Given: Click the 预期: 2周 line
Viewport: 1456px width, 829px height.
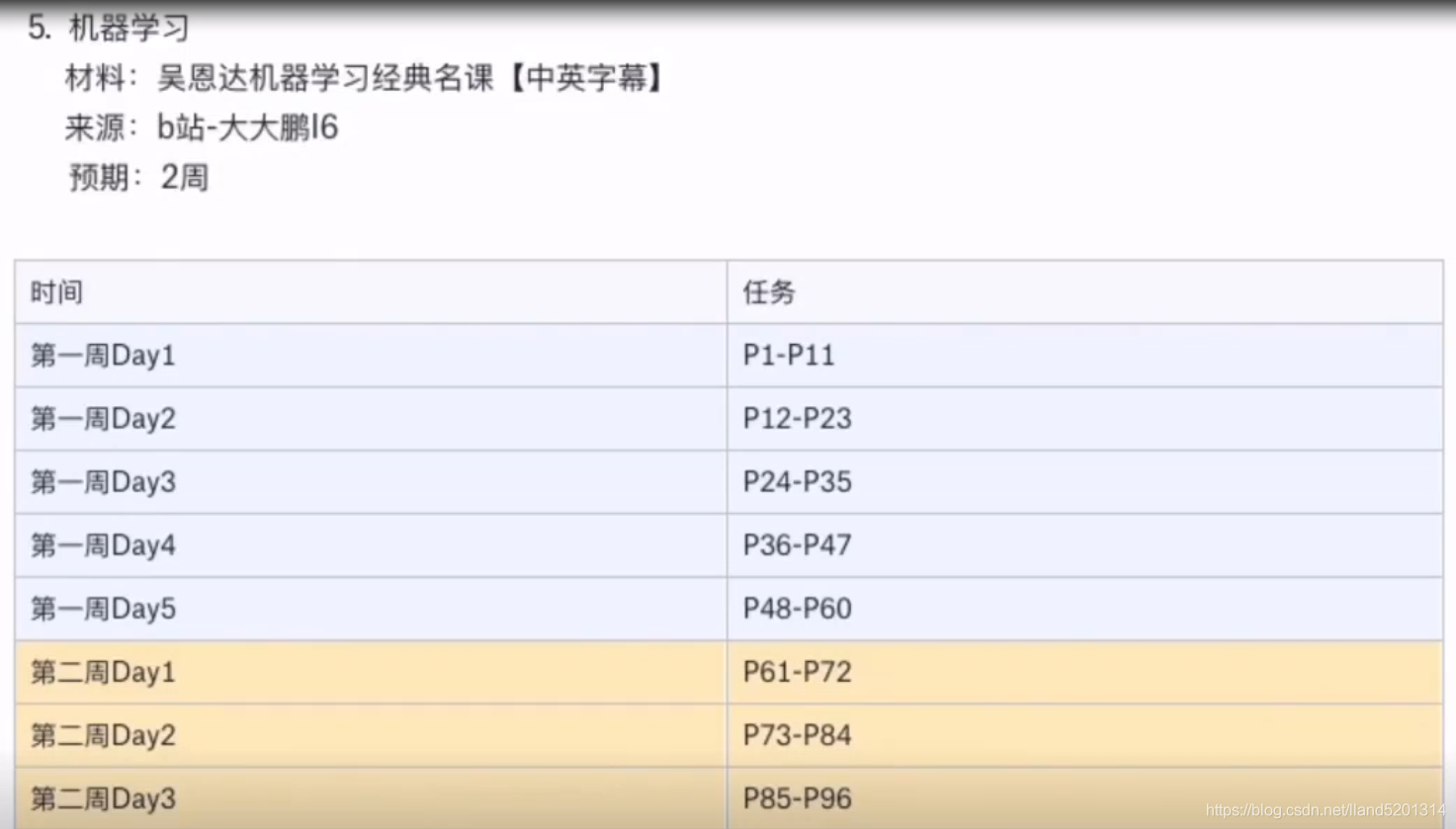Looking at the screenshot, I should [138, 178].
